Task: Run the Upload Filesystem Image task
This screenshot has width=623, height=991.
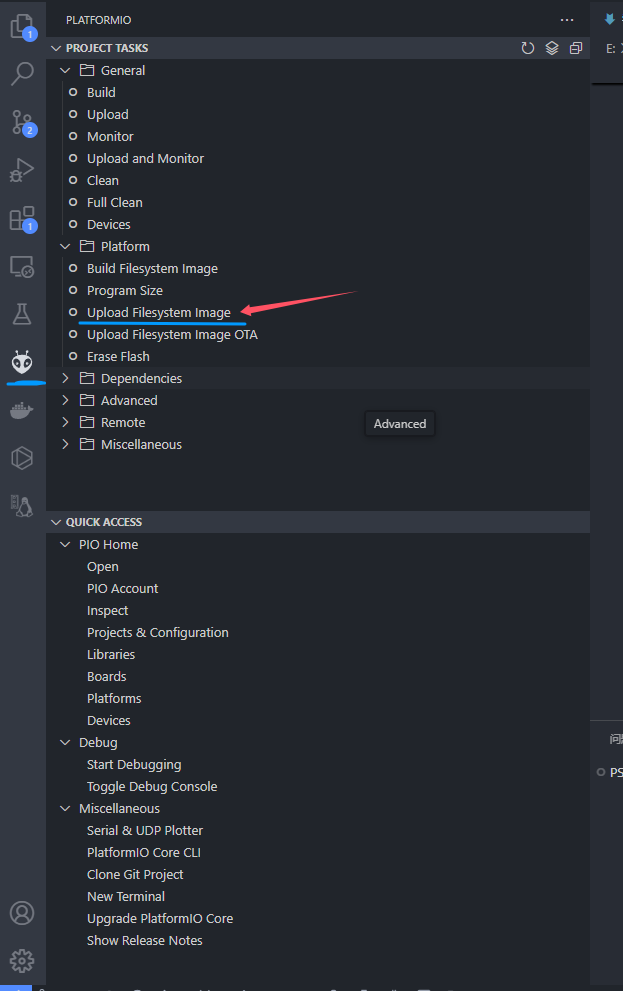Action: (x=159, y=313)
